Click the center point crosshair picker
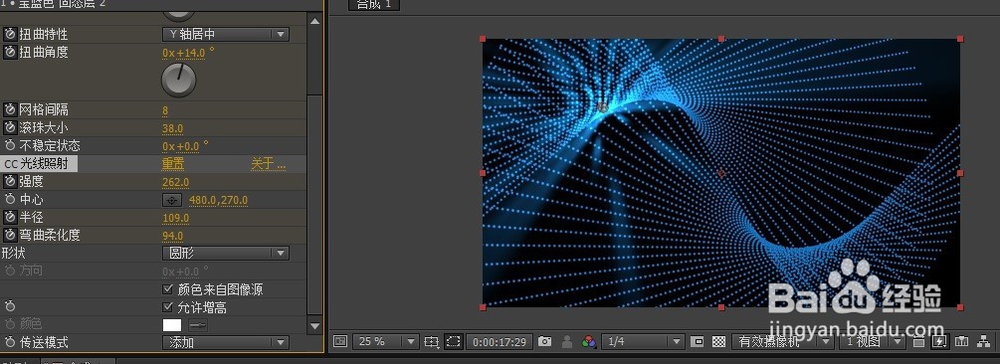The height and width of the screenshot is (364, 1000). click(172, 200)
